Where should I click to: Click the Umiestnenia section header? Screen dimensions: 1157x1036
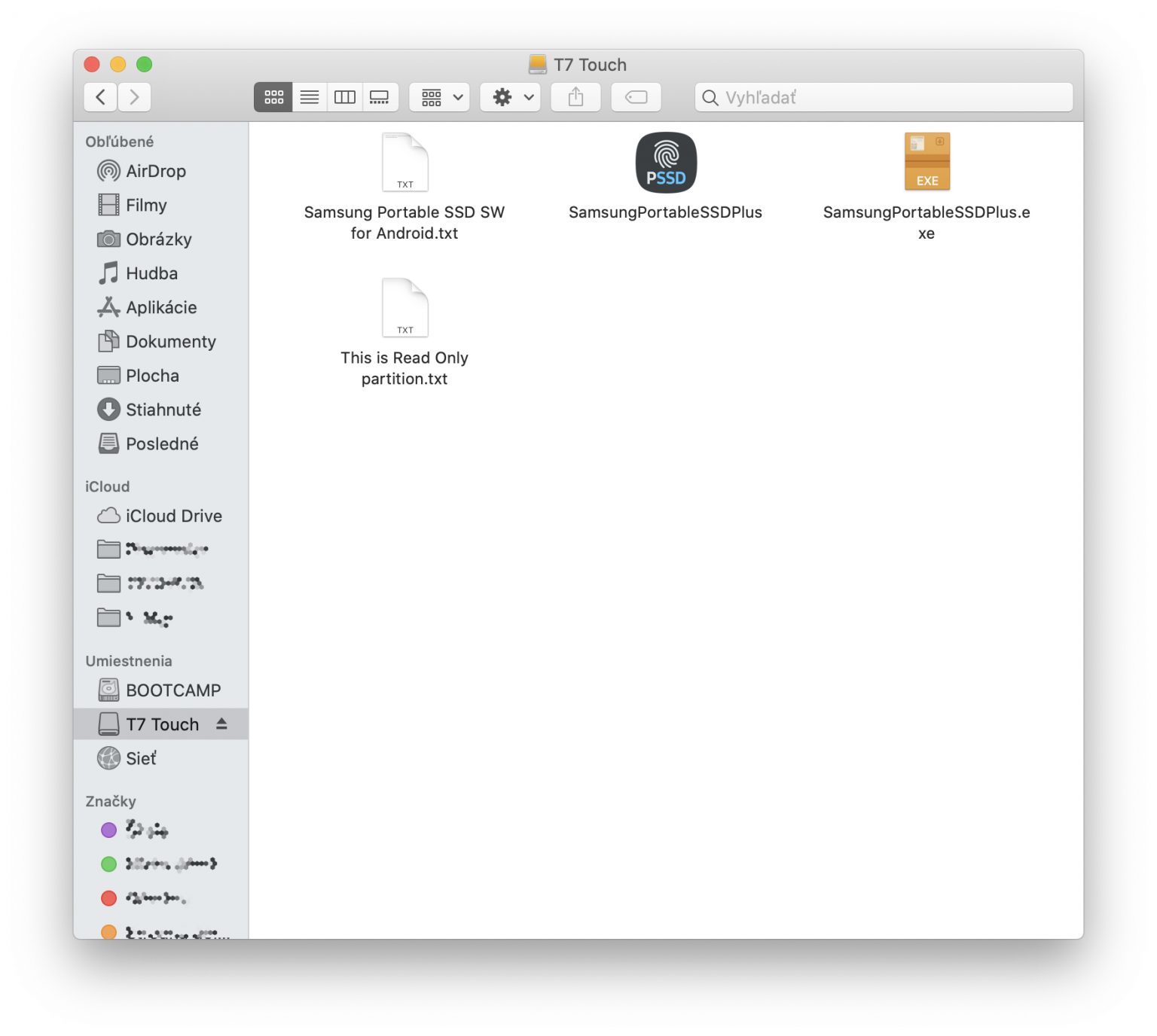[x=129, y=661]
